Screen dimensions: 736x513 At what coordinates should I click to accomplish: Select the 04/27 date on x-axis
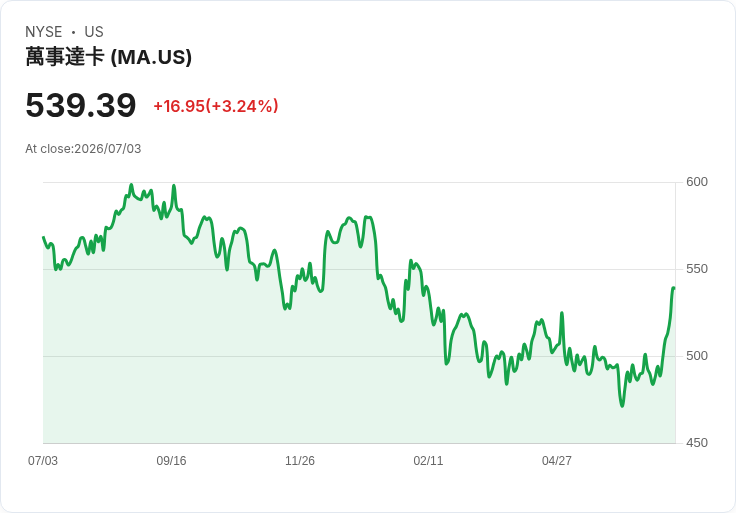(x=557, y=460)
